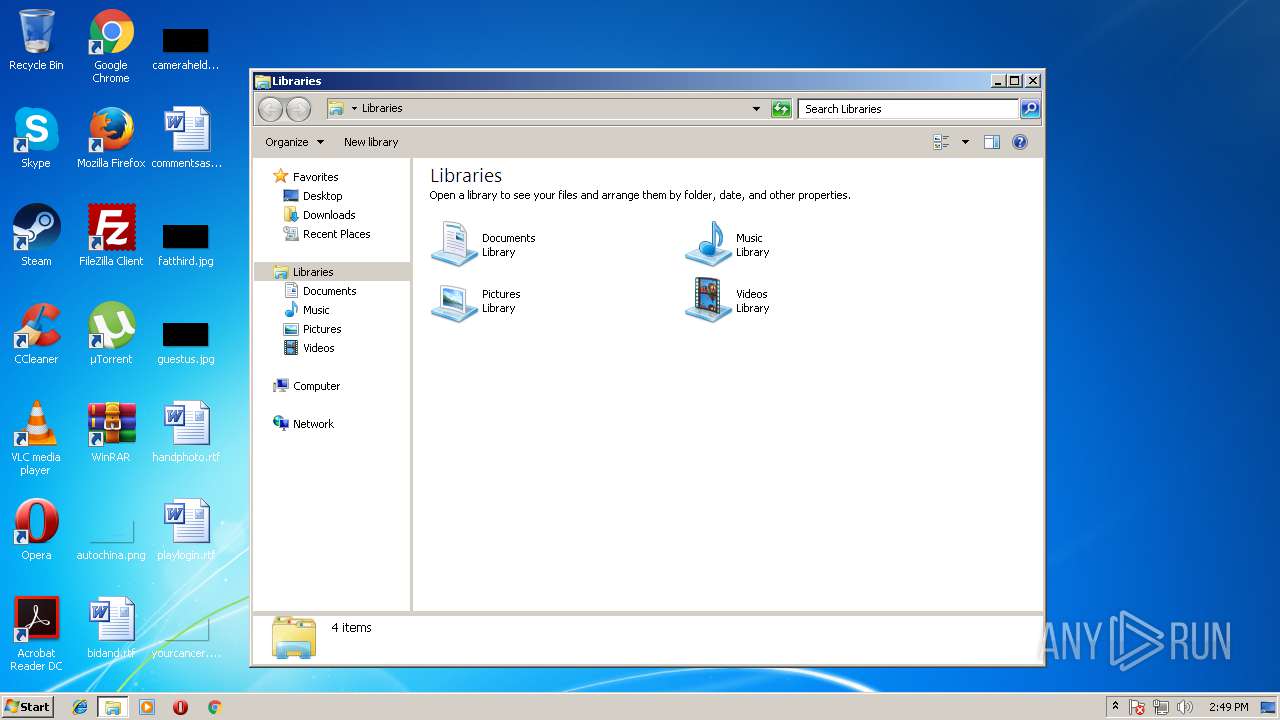The image size is (1280, 720).
Task: Open the Organize dropdown menu
Action: click(294, 142)
